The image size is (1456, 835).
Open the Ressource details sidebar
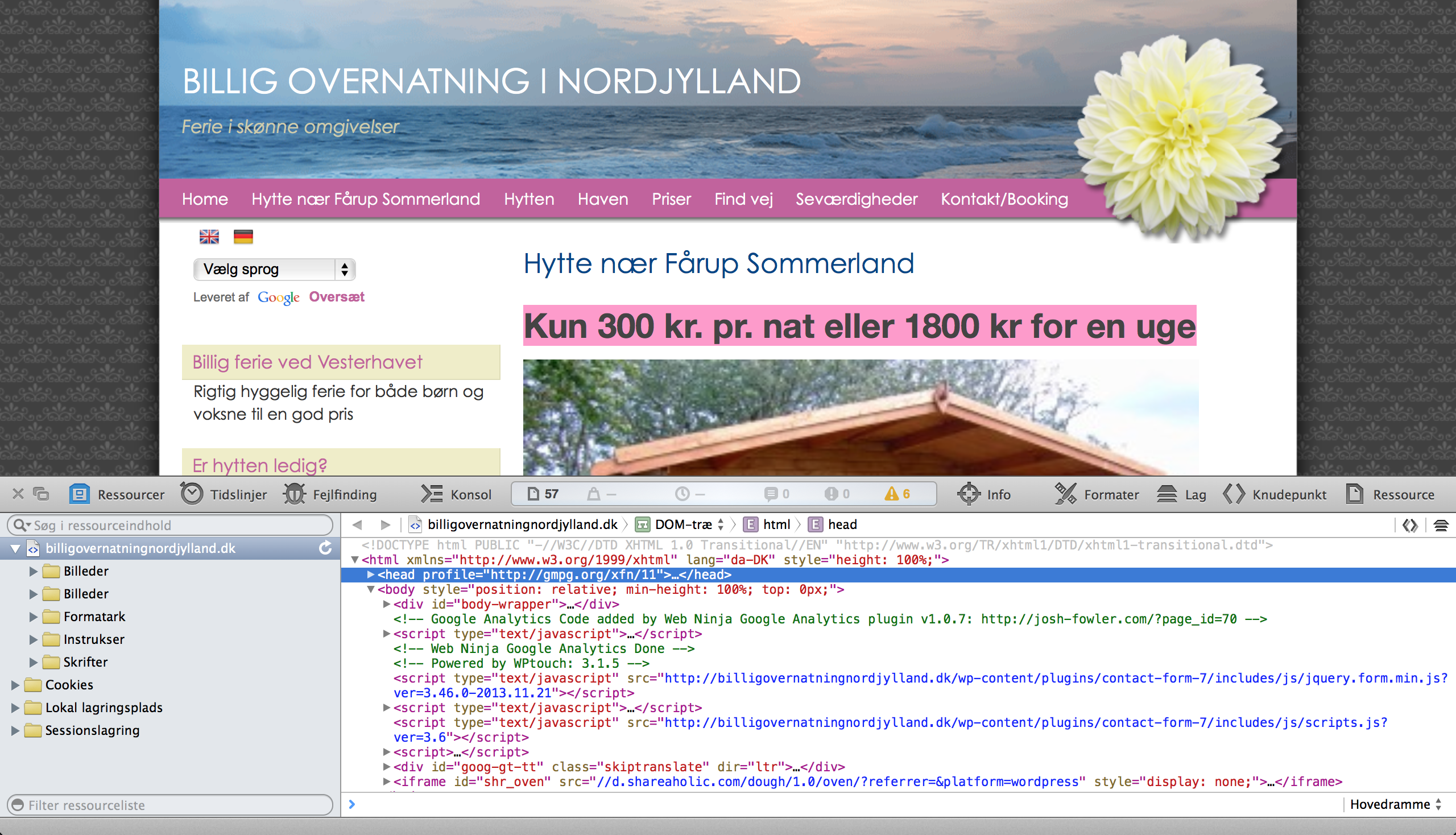coord(1390,494)
